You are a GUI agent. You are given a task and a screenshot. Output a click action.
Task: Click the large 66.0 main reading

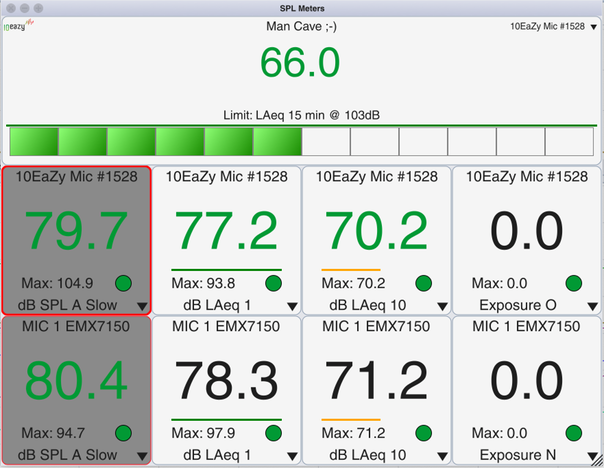click(301, 62)
